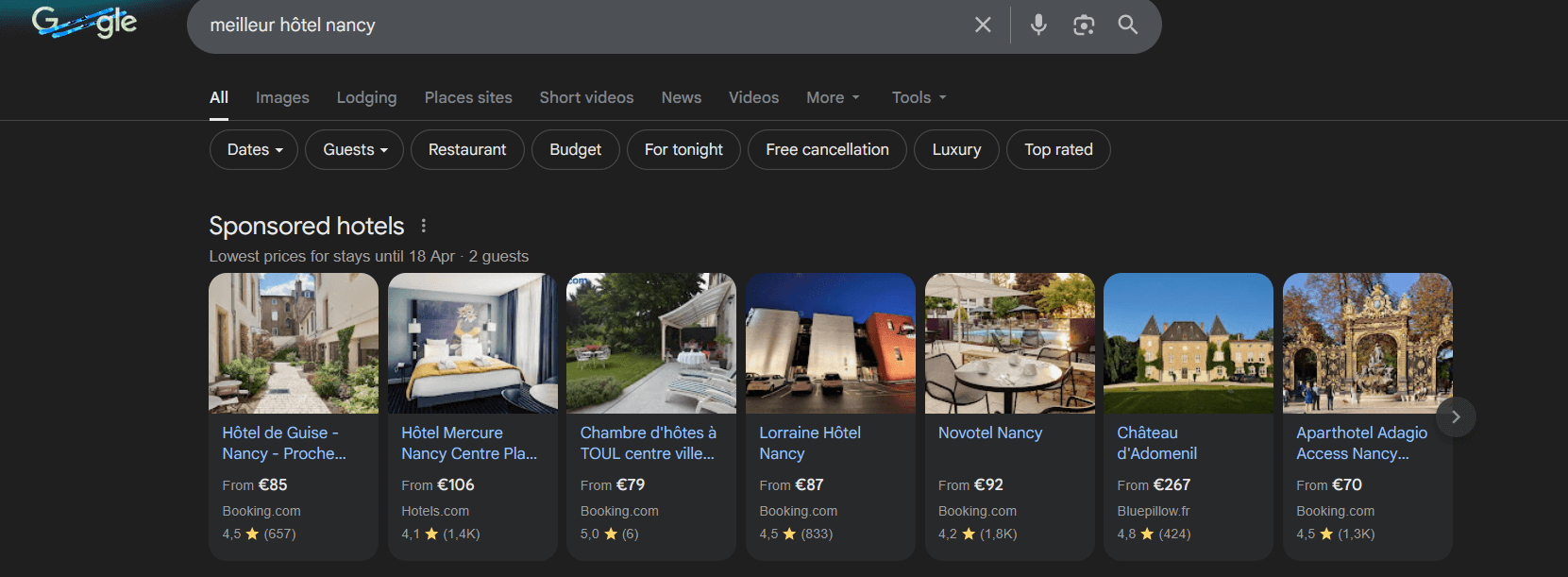Open the Novotel Nancy link
The width and height of the screenshot is (1568, 577).
990,433
